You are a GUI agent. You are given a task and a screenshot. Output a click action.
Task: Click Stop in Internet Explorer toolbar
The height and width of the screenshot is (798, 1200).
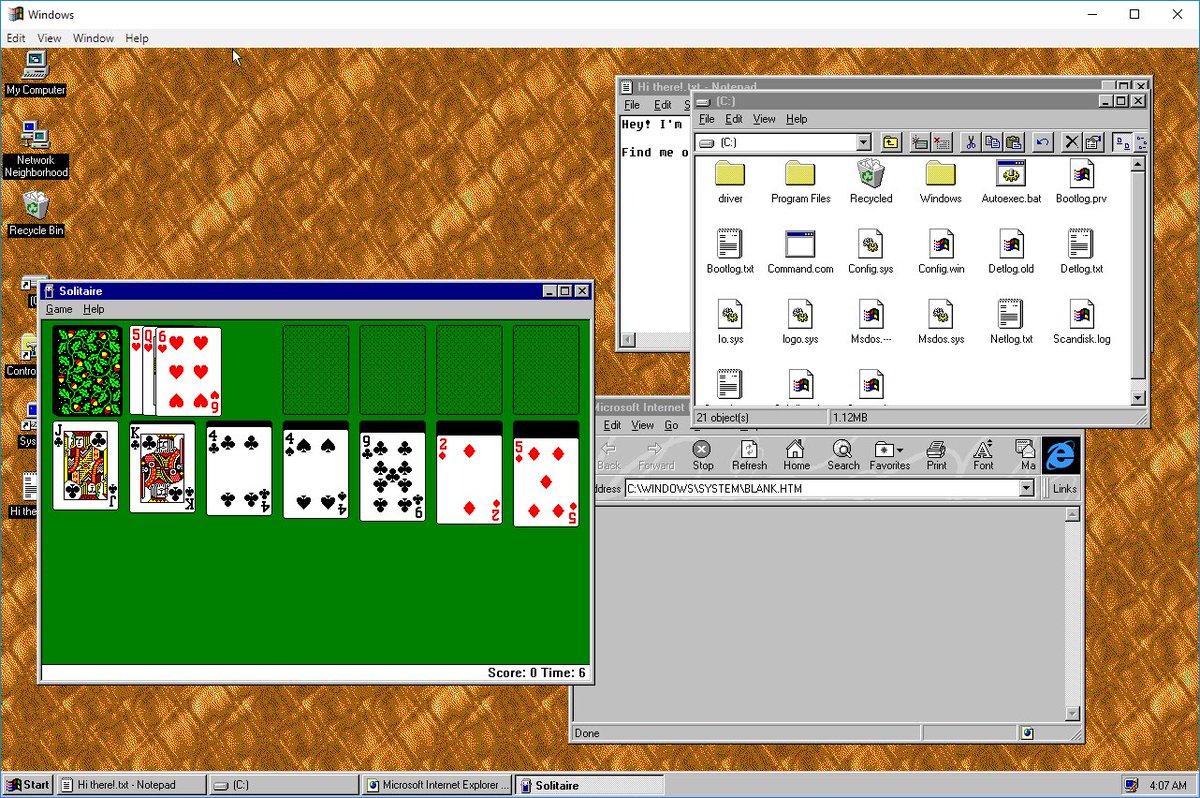(703, 456)
